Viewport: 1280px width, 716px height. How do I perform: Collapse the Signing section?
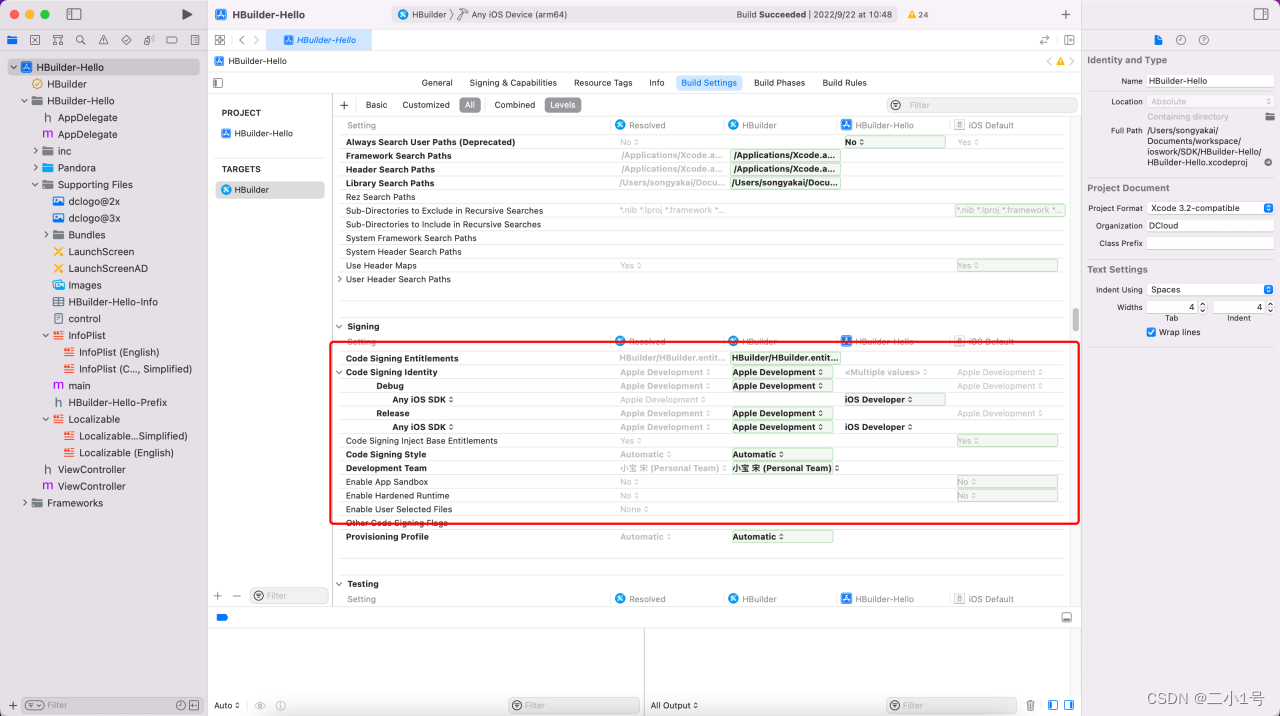click(340, 327)
